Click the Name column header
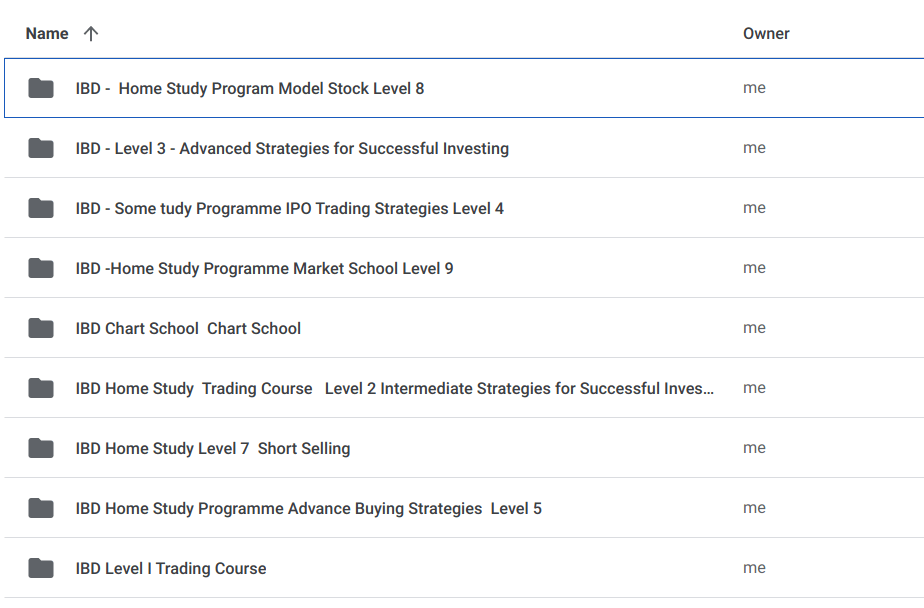The height and width of the screenshot is (608, 924). 47,33
